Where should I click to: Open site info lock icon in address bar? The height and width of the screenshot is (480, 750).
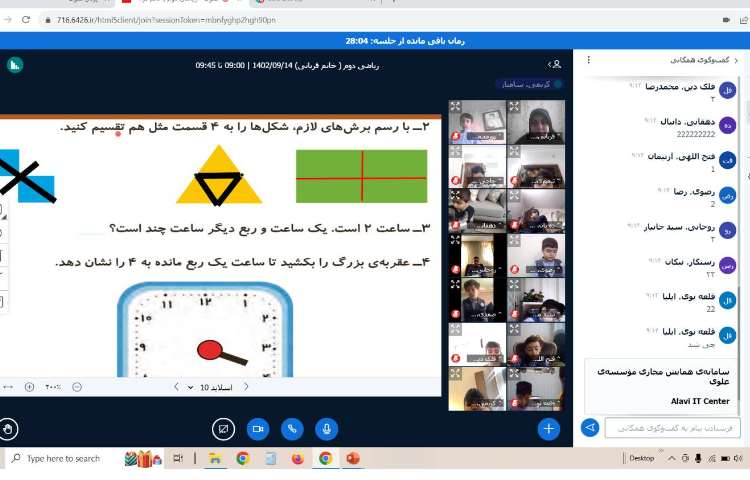click(48, 20)
